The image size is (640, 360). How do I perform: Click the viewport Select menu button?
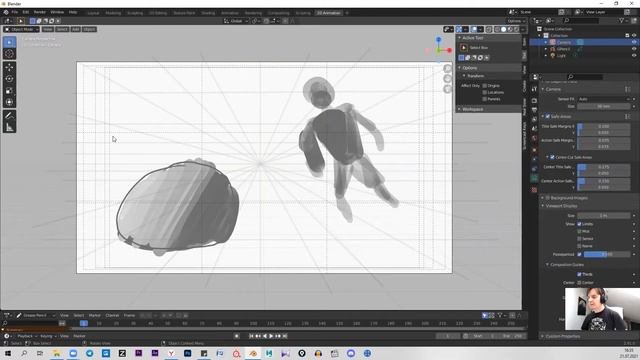62,29
